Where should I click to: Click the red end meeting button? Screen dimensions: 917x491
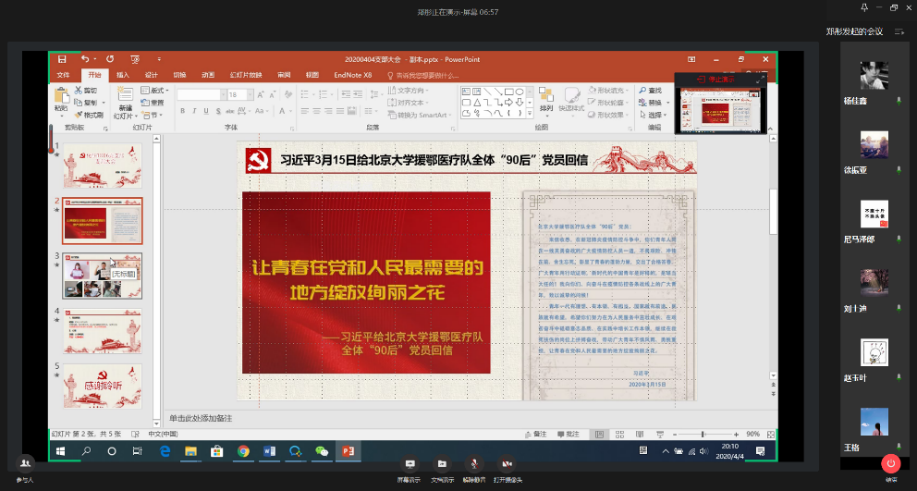[x=890, y=464]
